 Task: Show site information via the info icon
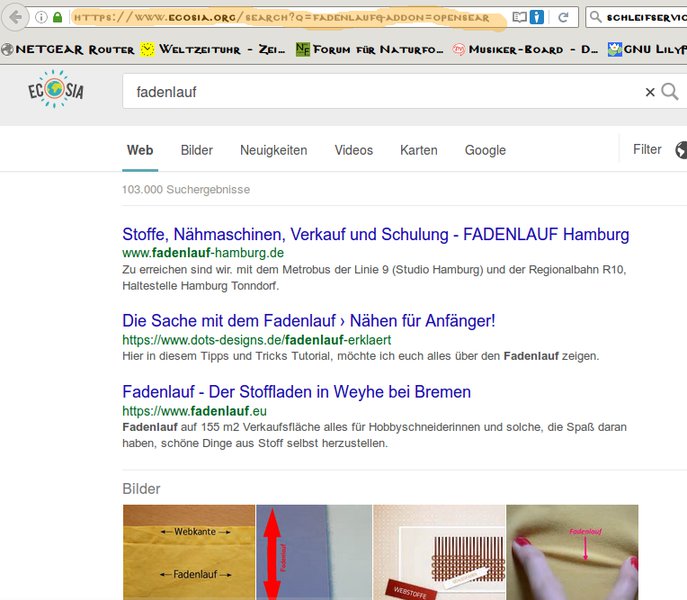click(x=41, y=18)
